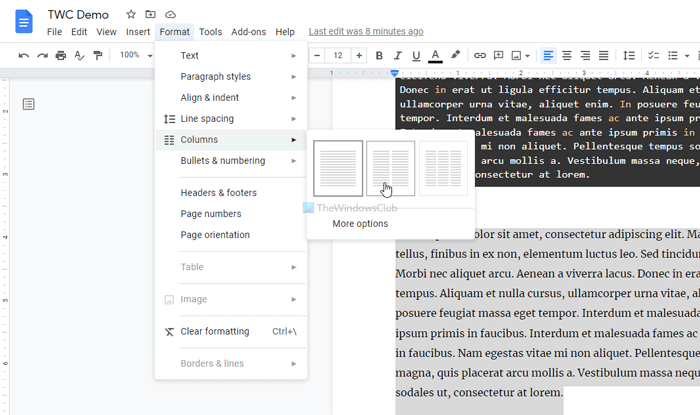The width and height of the screenshot is (700, 415).
Task: Toggle italic formatting
Action: (397, 55)
